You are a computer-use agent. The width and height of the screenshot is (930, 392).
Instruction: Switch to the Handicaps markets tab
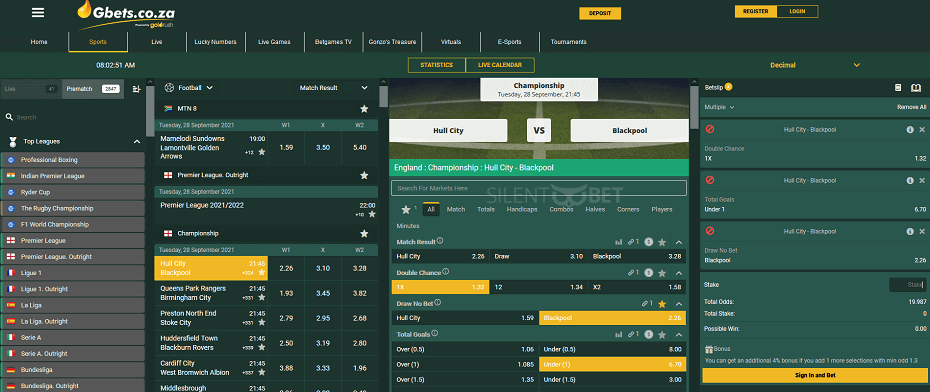point(522,209)
